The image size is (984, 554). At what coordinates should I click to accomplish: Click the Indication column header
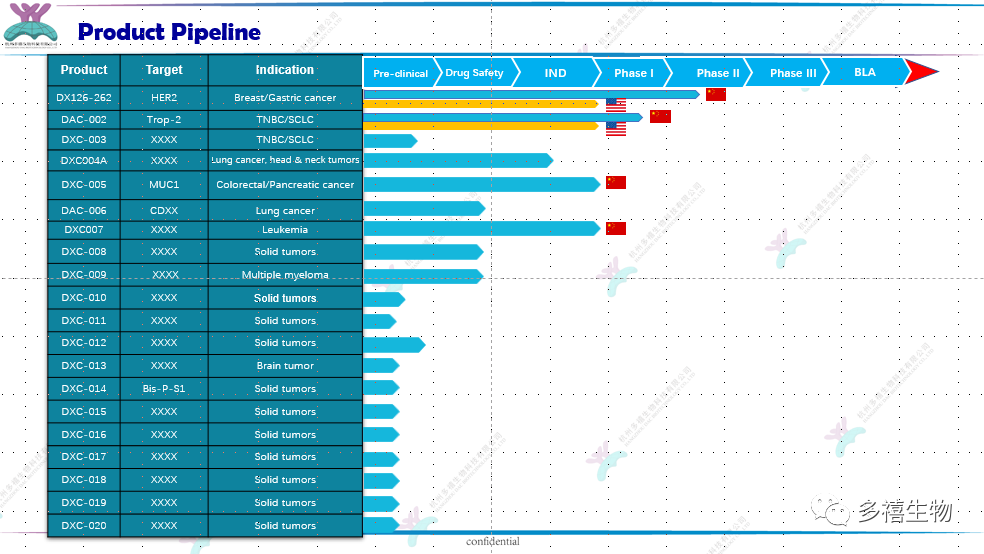(x=285, y=70)
